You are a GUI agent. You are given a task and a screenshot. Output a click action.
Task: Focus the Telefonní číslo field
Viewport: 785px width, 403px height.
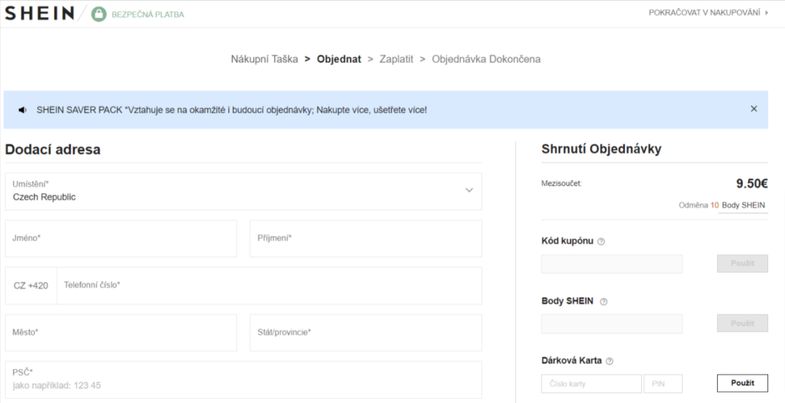[x=269, y=285]
